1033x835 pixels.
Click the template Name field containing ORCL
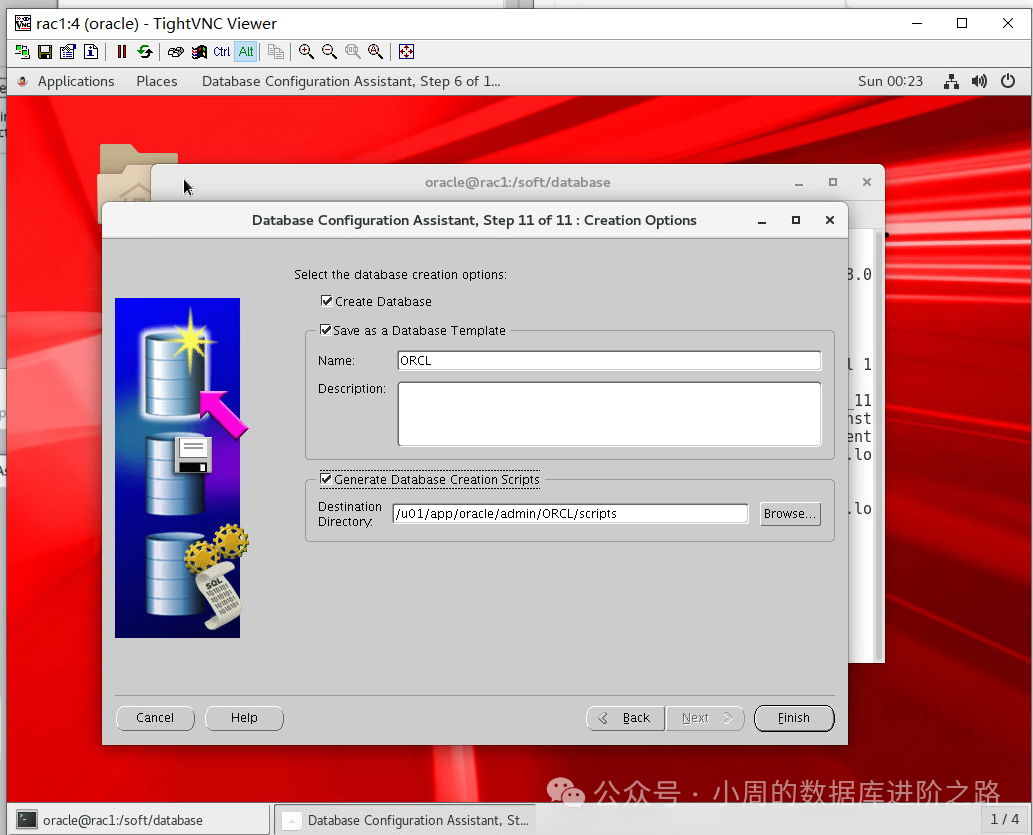[x=609, y=360]
